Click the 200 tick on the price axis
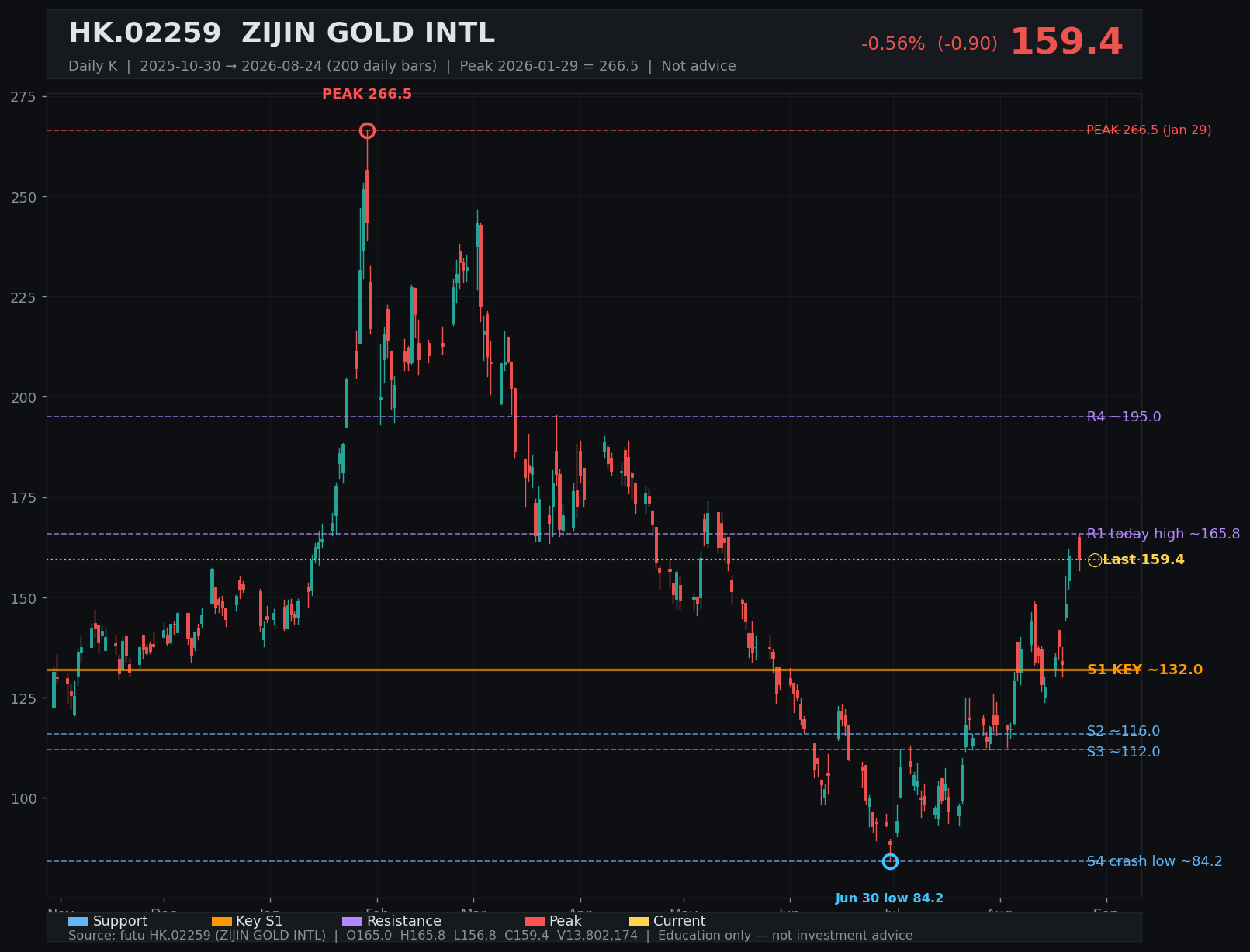The height and width of the screenshot is (952, 1250). tap(23, 397)
